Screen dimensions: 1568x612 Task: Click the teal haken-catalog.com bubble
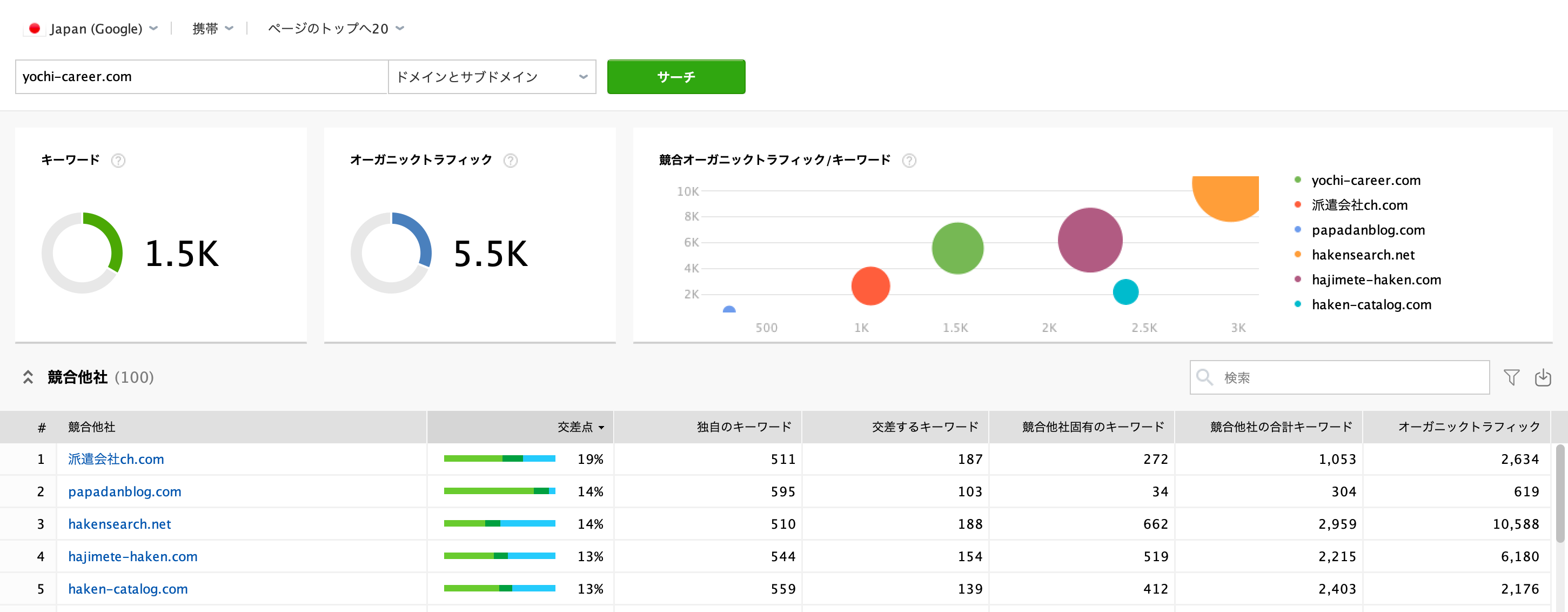click(1125, 292)
